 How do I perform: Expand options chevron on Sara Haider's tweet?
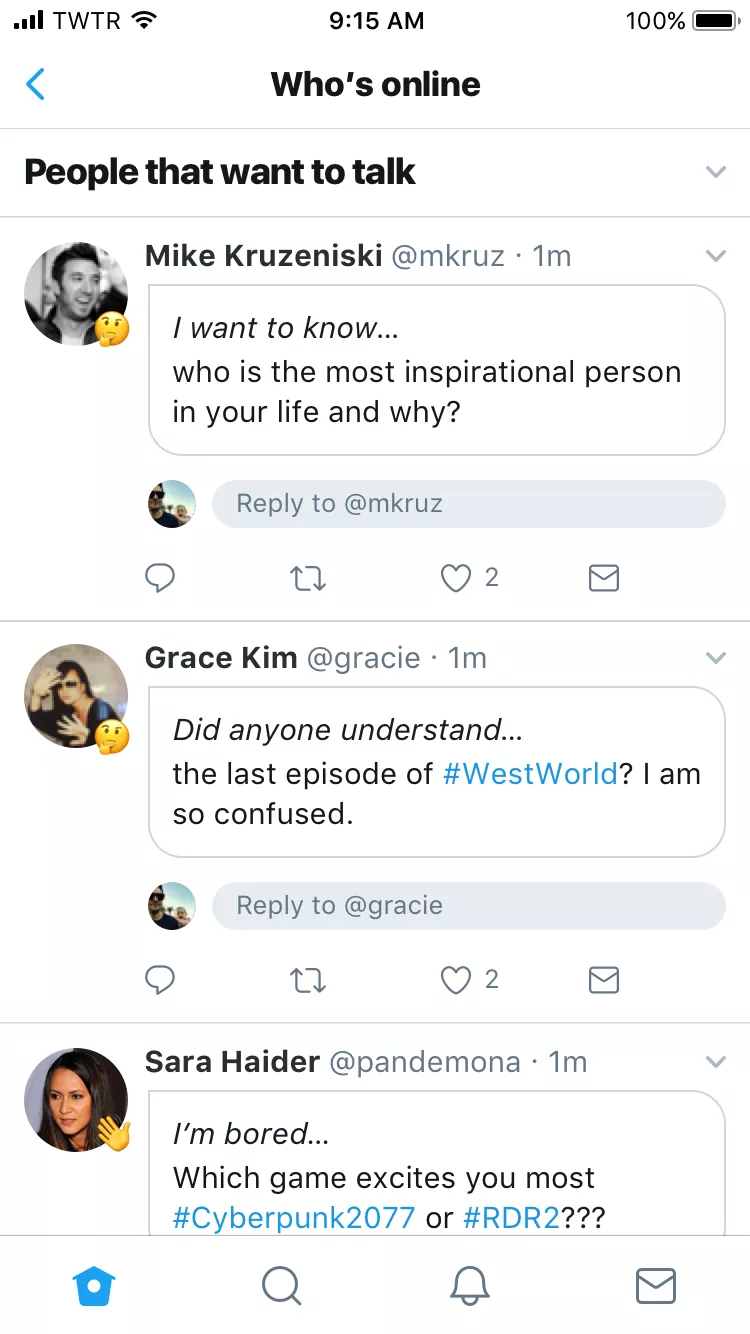[715, 1061]
